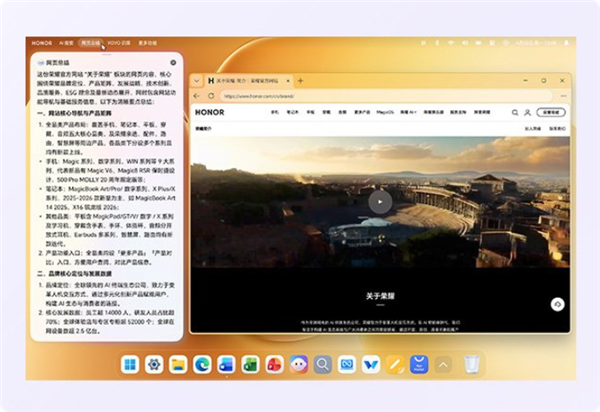
Task: Open MagicOS in the website navigation
Action: (x=385, y=112)
